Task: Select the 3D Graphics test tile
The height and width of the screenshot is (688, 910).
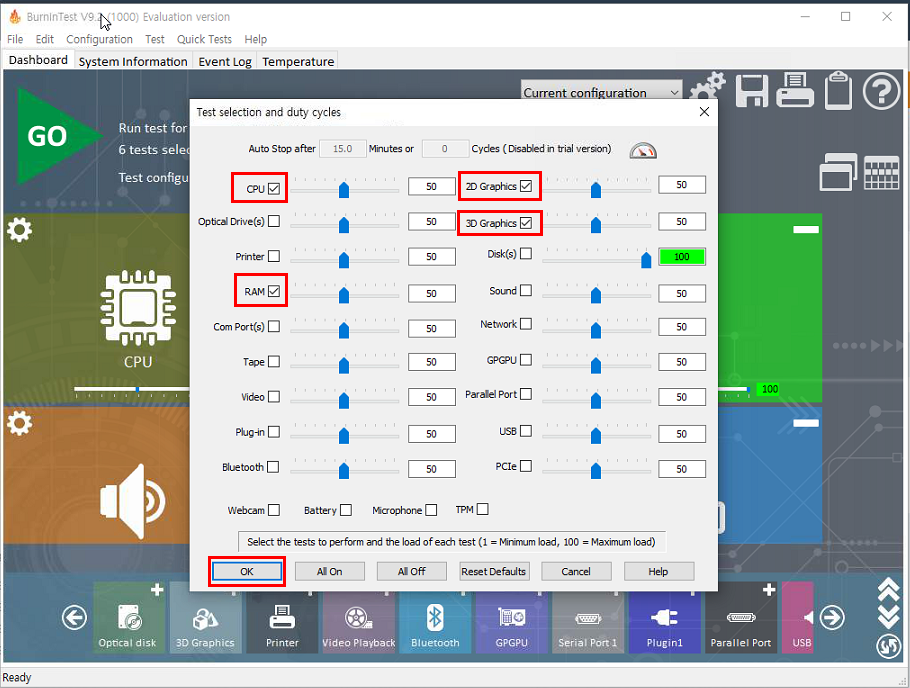Action: [x=205, y=618]
